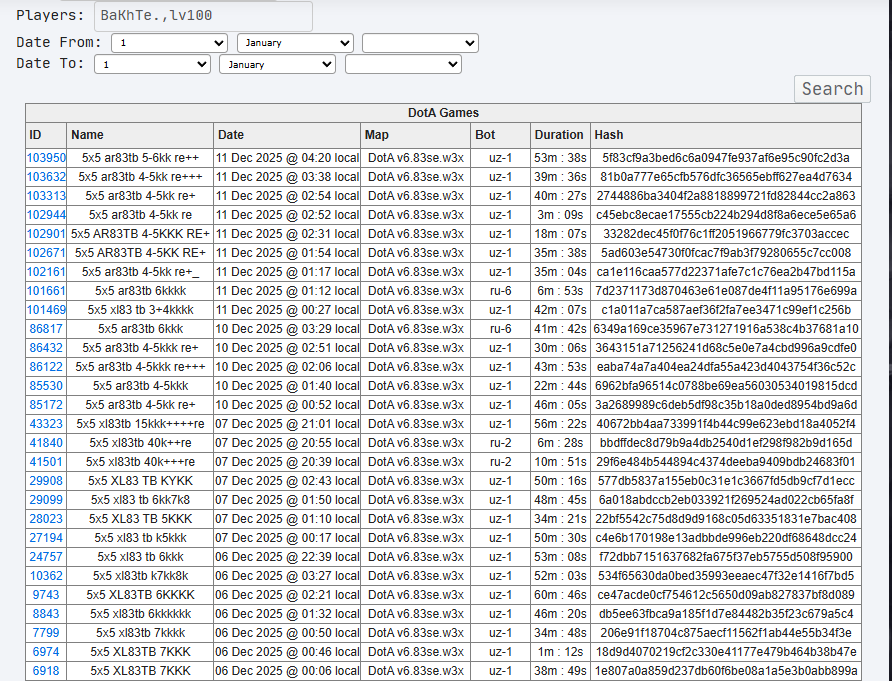Viewport: 892px width, 681px height.
Task: Open game ID 10362 link
Action: click(x=46, y=576)
